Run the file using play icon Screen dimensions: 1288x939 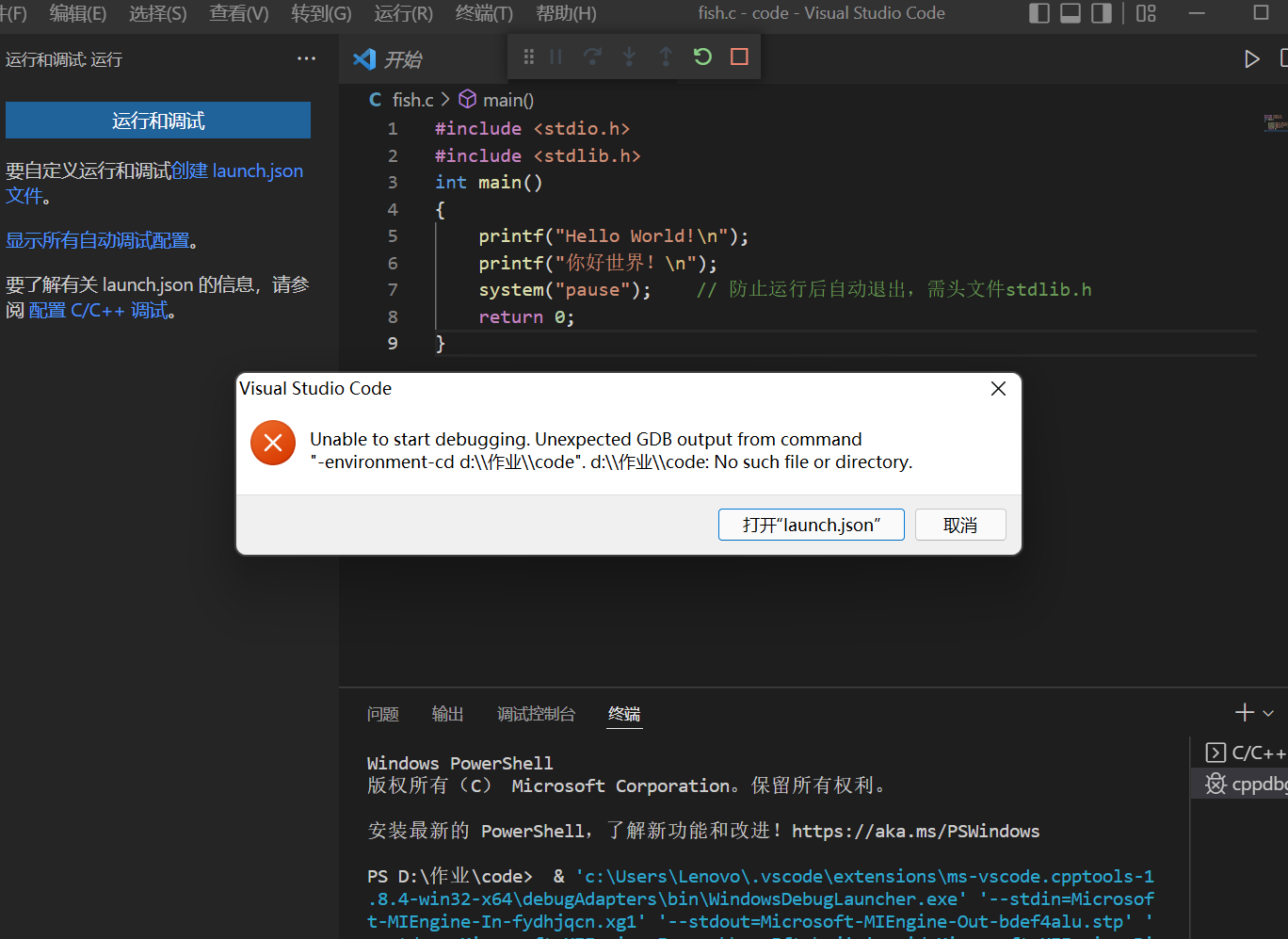[x=1251, y=58]
